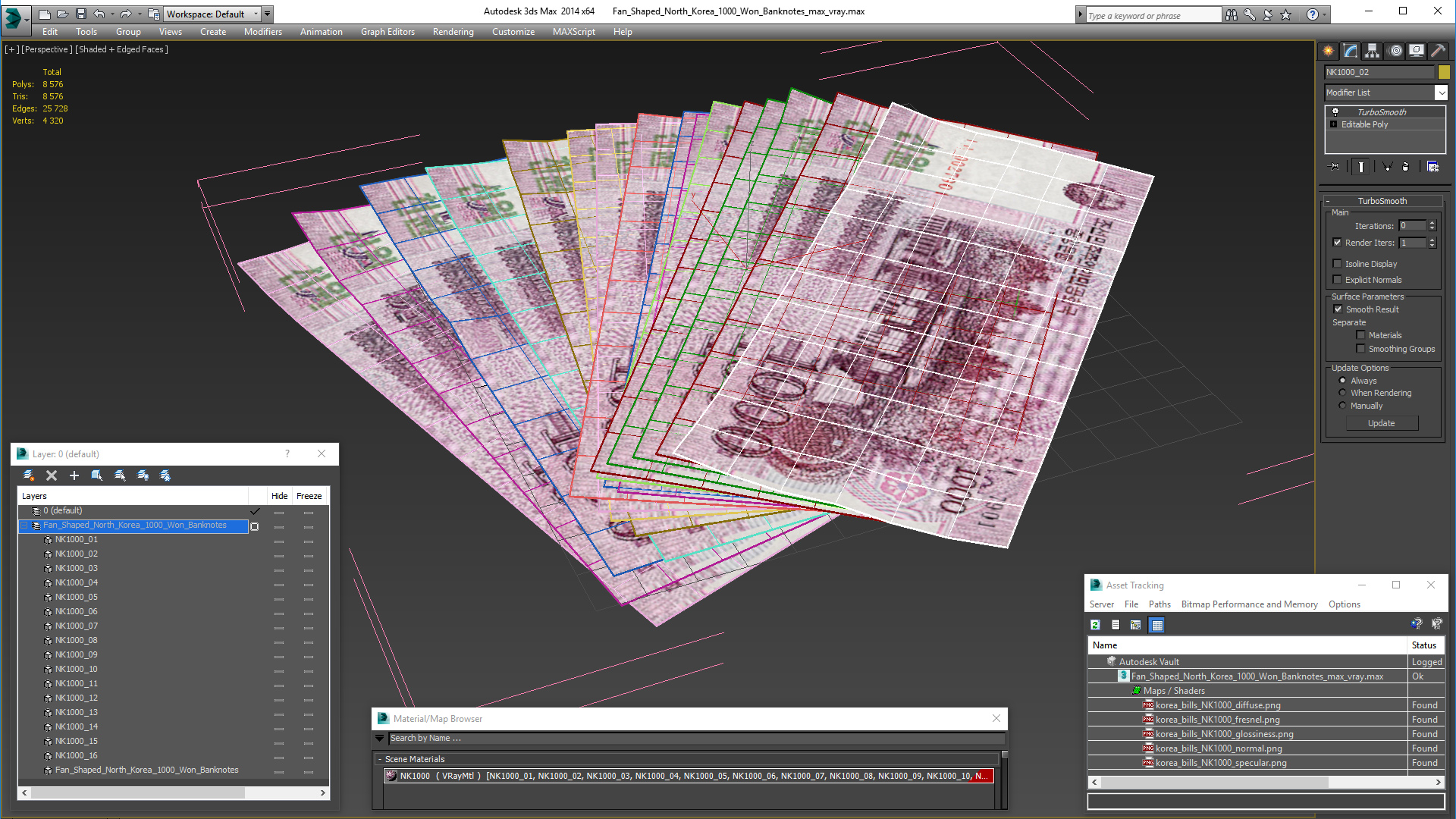Select the Always update radio button
The height and width of the screenshot is (819, 1456).
tap(1342, 381)
